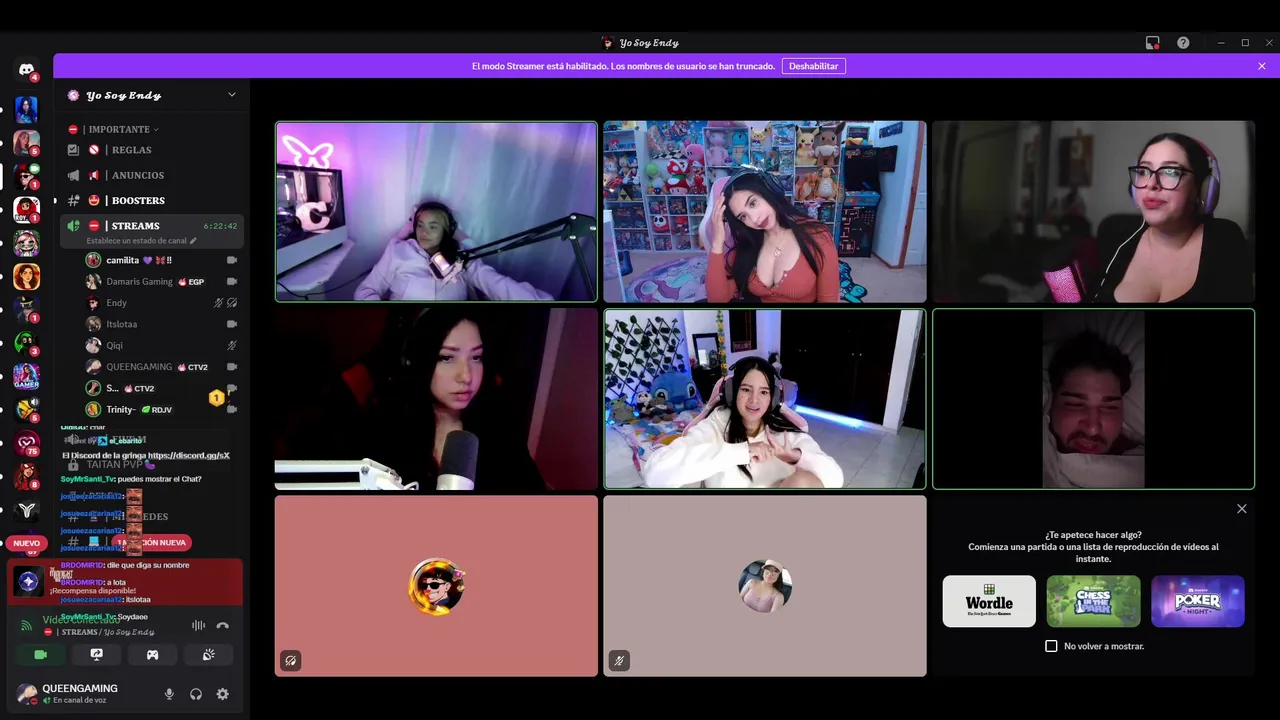Check 'No volver a mostrar' checkbox
The width and height of the screenshot is (1280, 720).
coord(1051,646)
